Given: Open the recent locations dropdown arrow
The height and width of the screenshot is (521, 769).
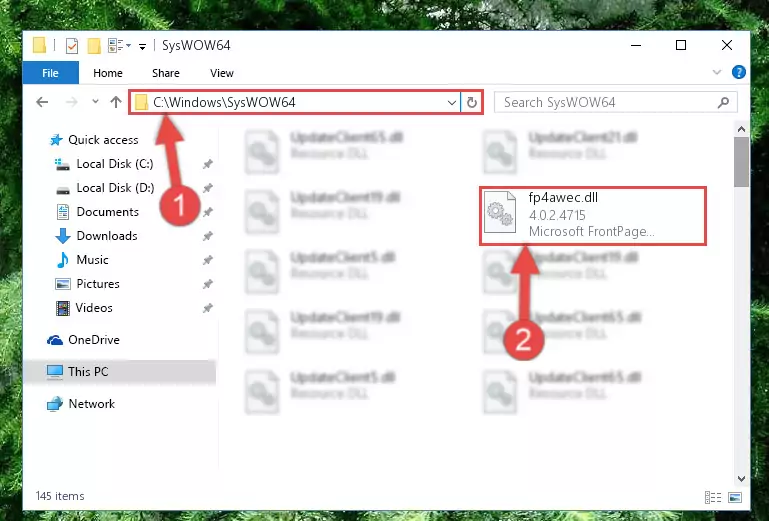Looking at the screenshot, I should (x=95, y=102).
